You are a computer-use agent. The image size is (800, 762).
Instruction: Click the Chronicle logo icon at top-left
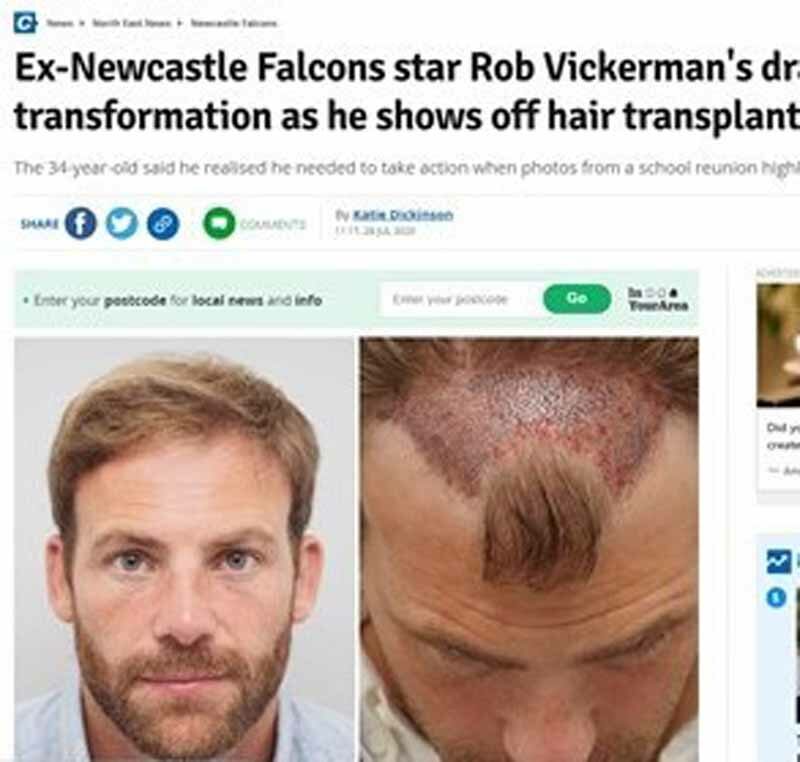[x=25, y=23]
